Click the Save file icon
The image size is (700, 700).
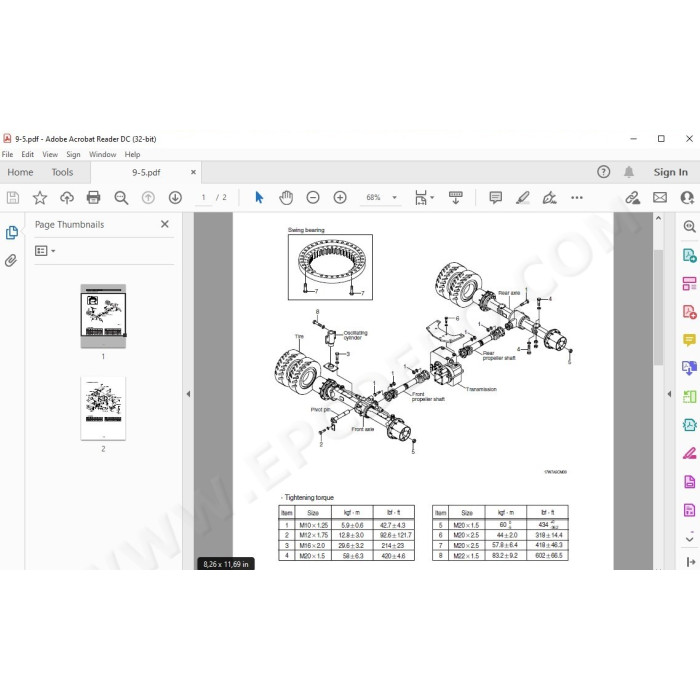pos(13,197)
